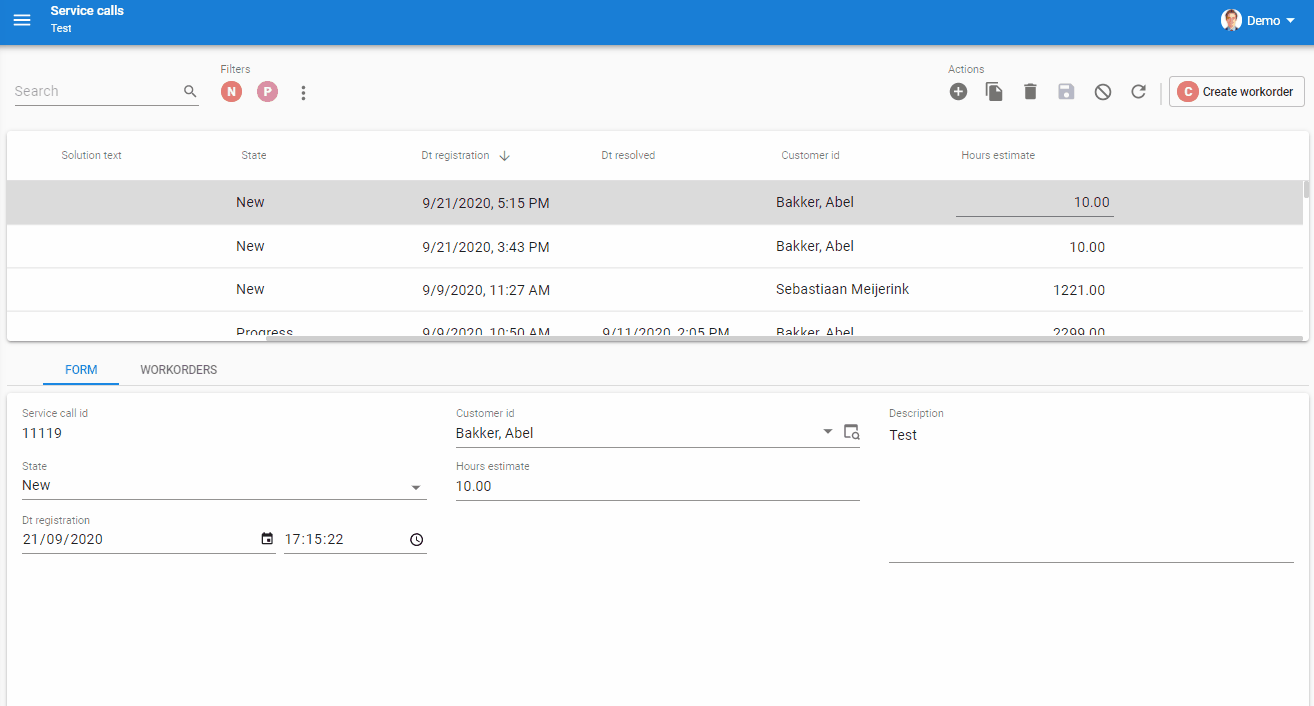Edit the Hours estimate field in the form
Image resolution: width=1314 pixels, height=706 pixels.
pyautogui.click(x=657, y=487)
